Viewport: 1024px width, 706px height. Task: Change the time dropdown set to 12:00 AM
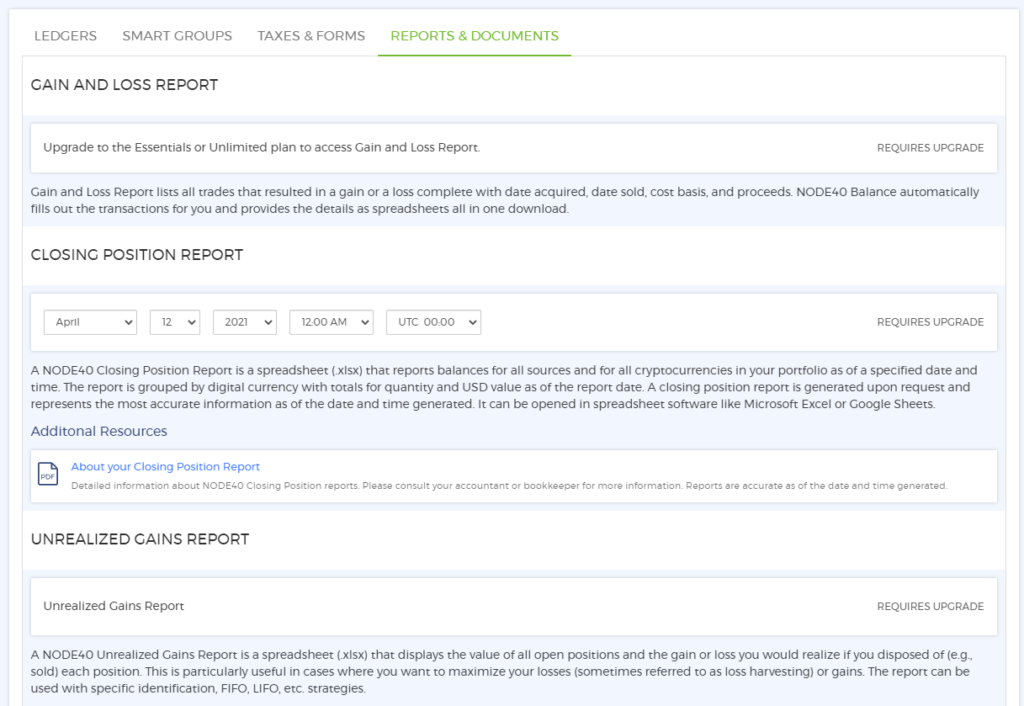(x=331, y=322)
